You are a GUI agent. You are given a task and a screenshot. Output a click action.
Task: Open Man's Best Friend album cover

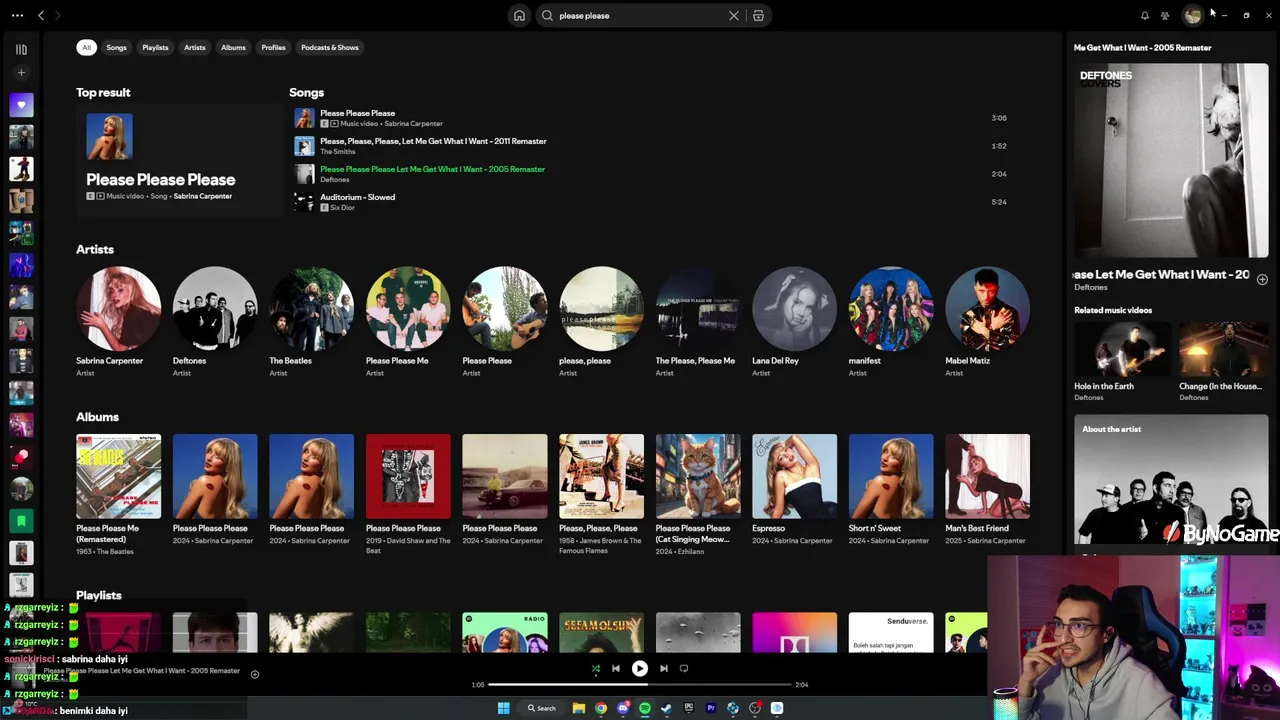[987, 476]
